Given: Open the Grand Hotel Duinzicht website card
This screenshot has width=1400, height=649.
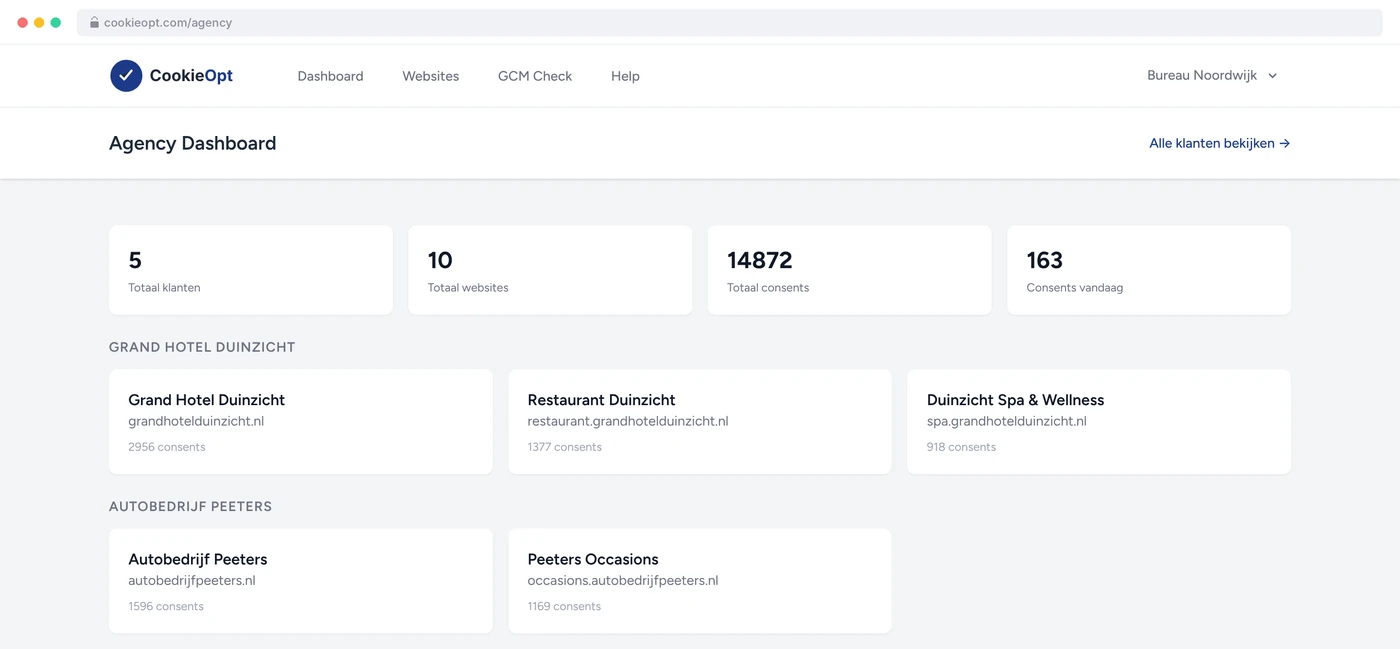Looking at the screenshot, I should point(301,422).
